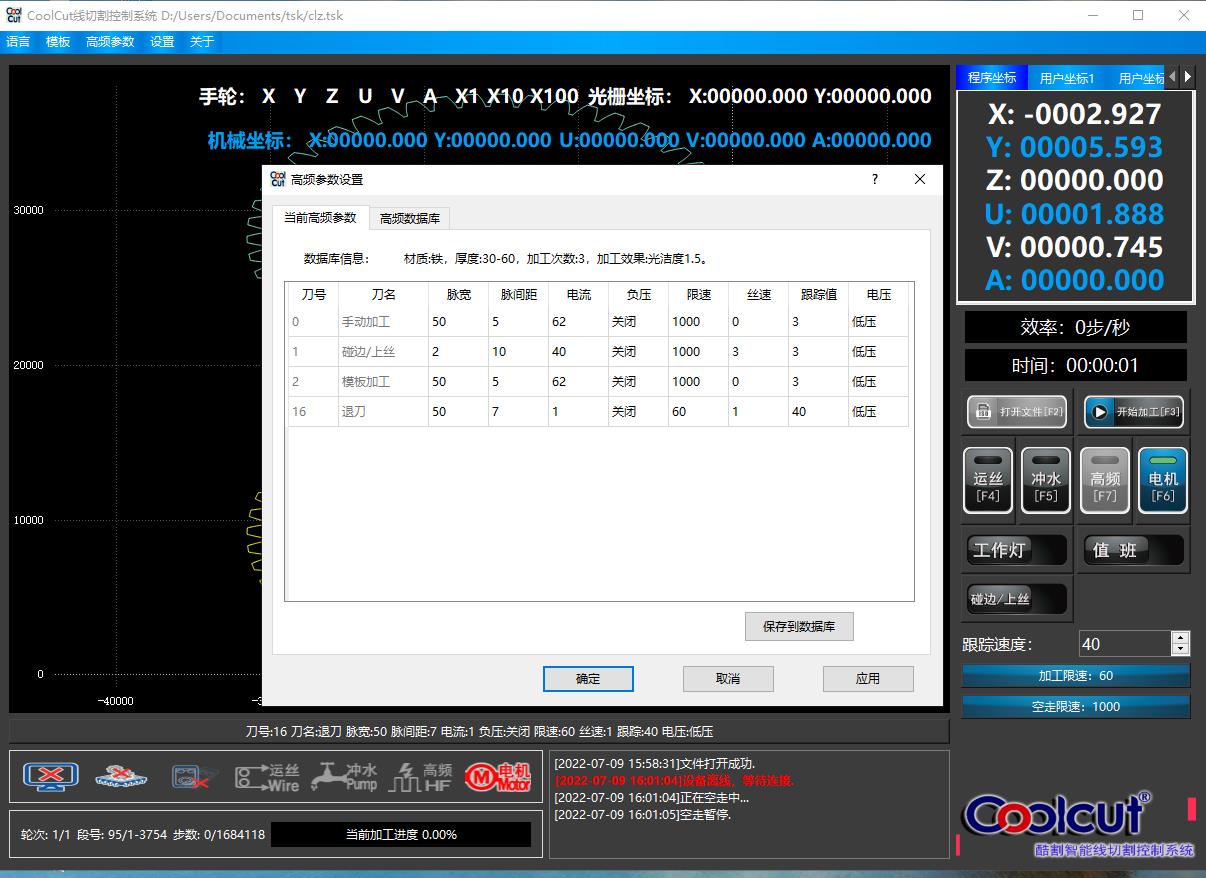This screenshot has height=878, width=1206.
Task: Click the X: -0002.927 coordinate readout
Action: tap(1074, 113)
